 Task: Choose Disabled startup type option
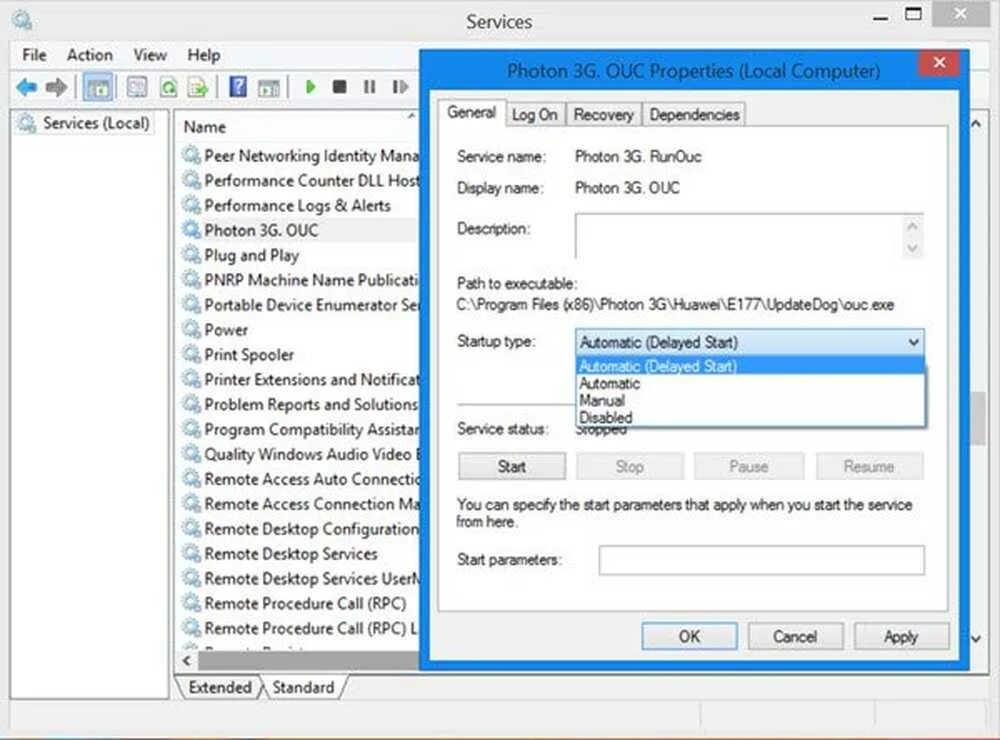(x=751, y=418)
